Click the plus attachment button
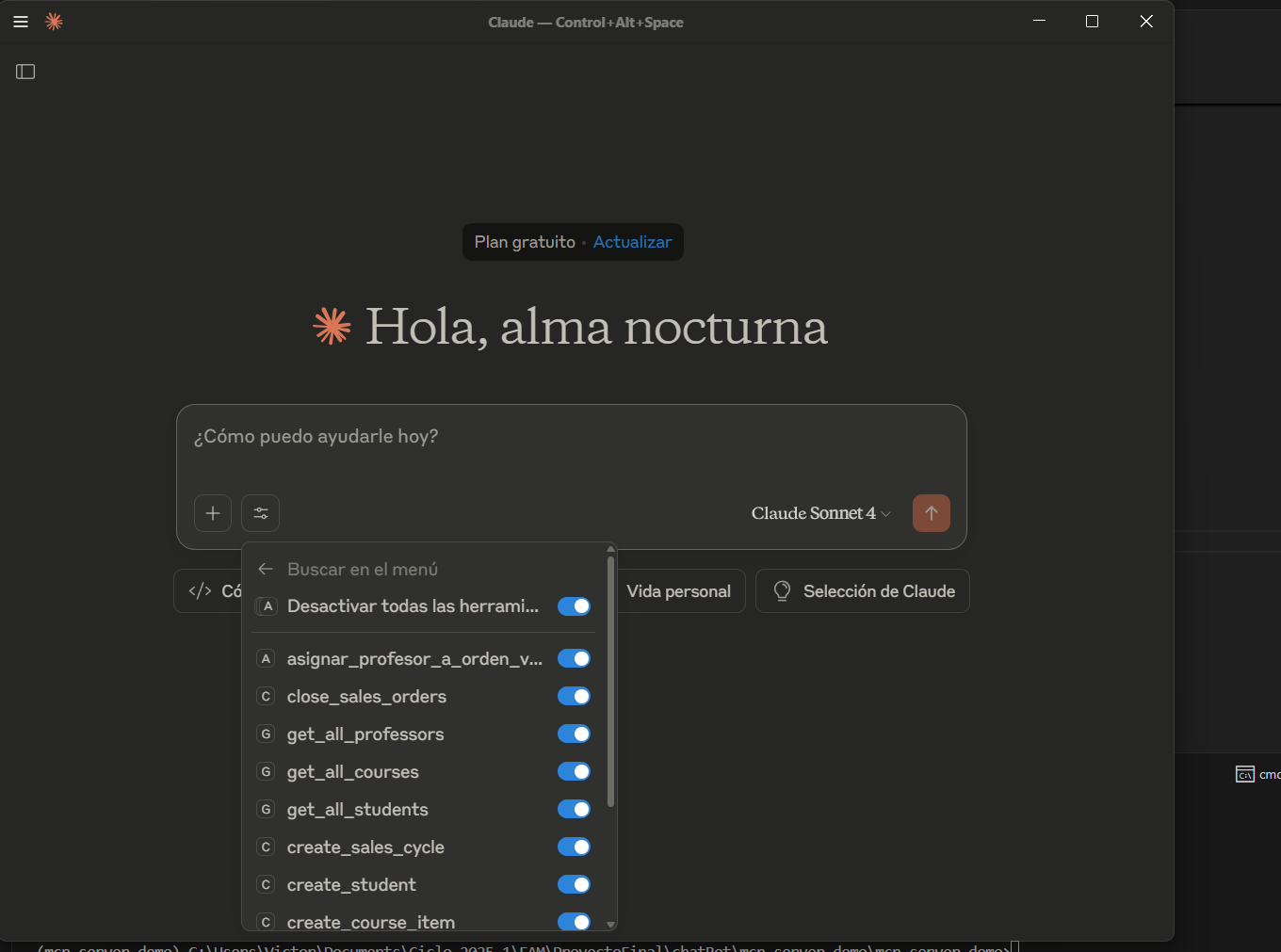The image size is (1281, 952). (x=213, y=513)
